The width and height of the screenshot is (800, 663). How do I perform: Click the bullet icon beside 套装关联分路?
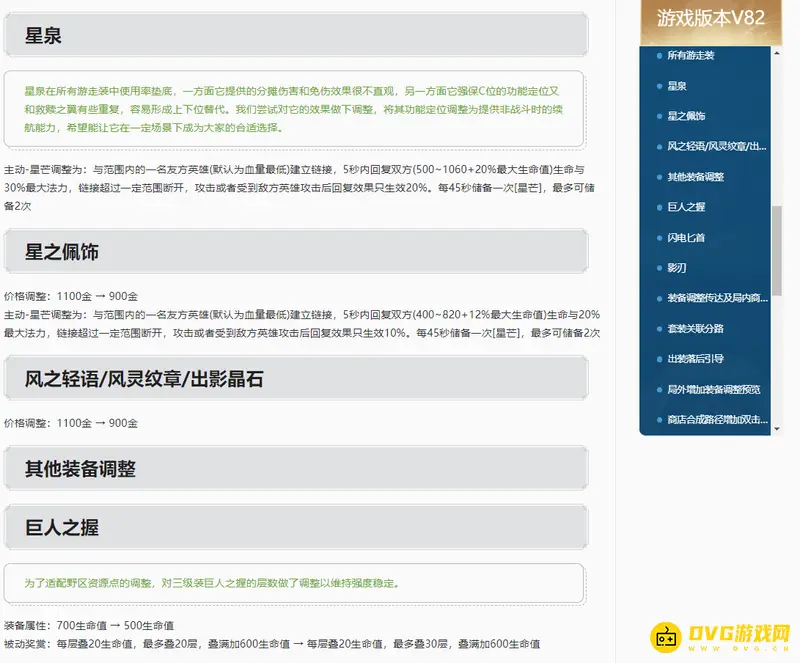click(x=657, y=328)
